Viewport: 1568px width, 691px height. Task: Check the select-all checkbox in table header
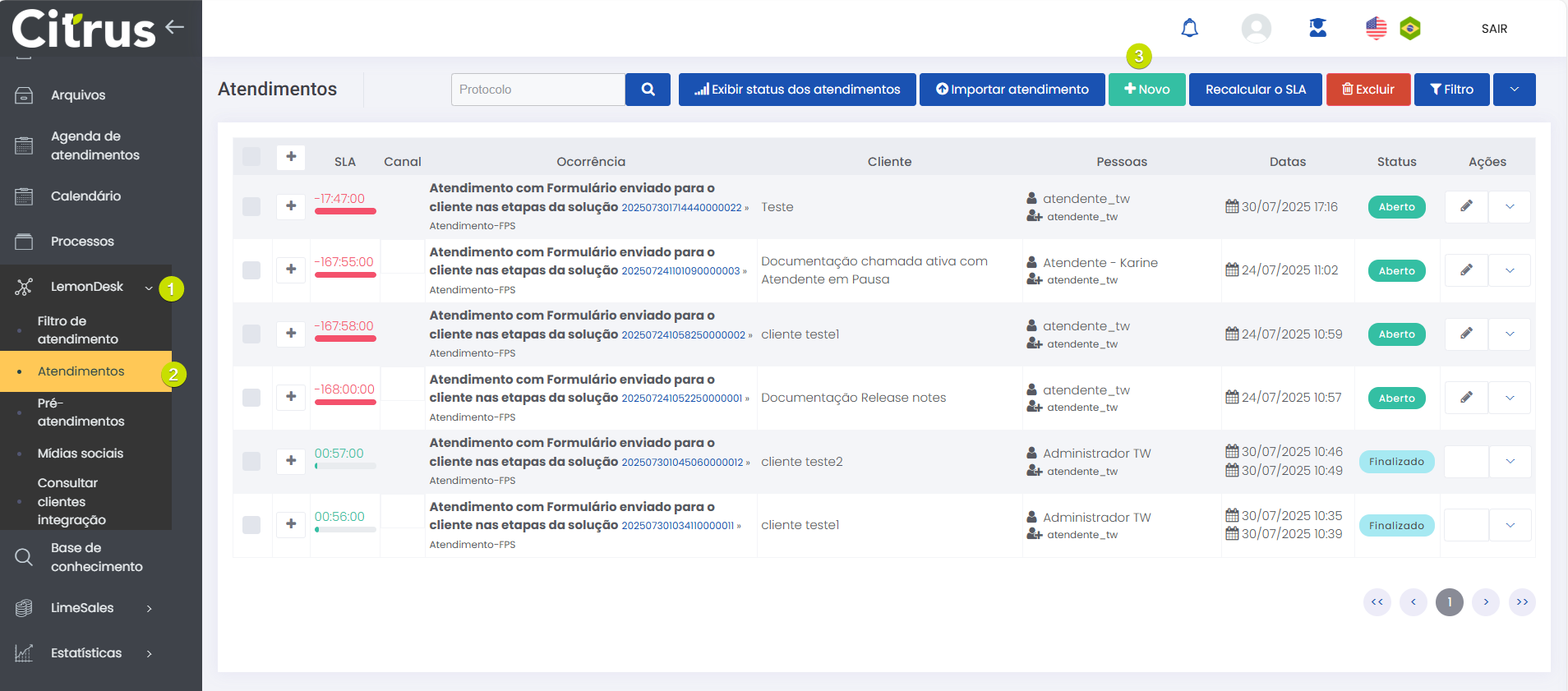tap(251, 157)
